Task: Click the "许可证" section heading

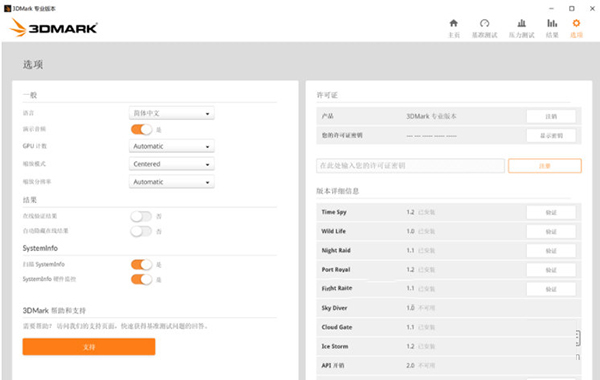Action: point(327,95)
